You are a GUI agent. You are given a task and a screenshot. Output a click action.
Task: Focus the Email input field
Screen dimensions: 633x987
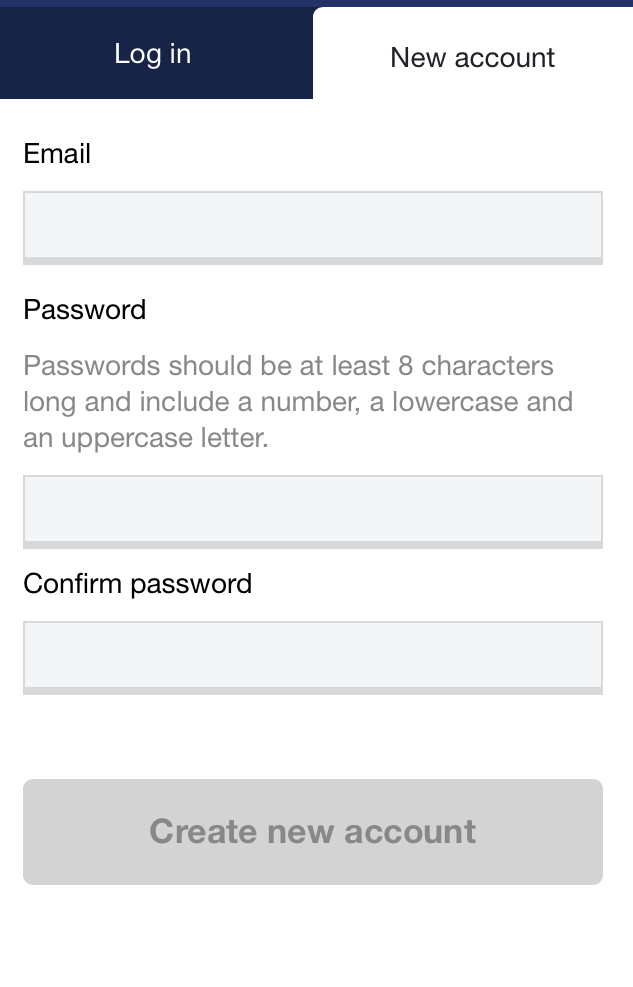point(313,228)
